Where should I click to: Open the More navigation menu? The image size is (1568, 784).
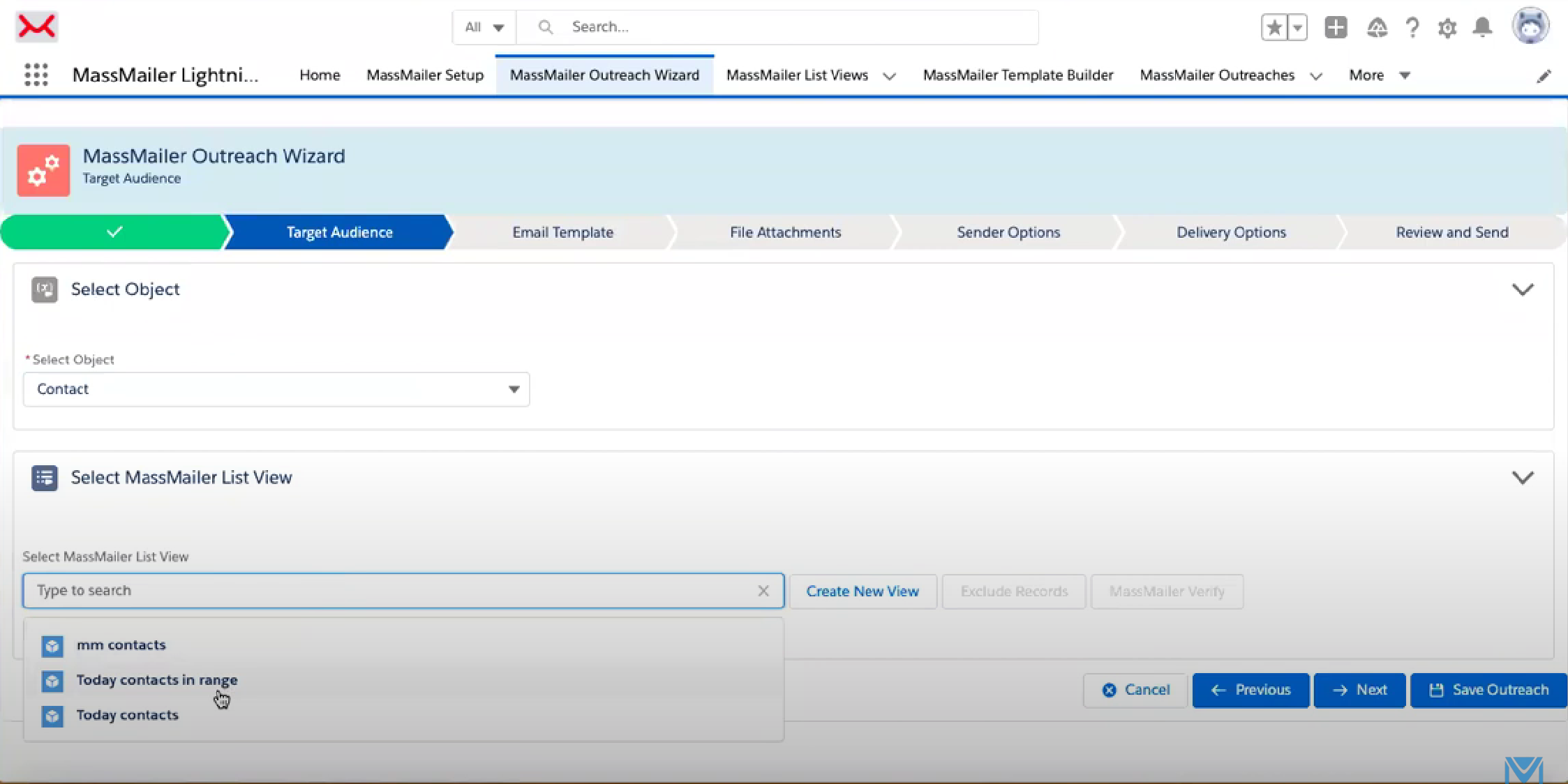coord(1380,75)
